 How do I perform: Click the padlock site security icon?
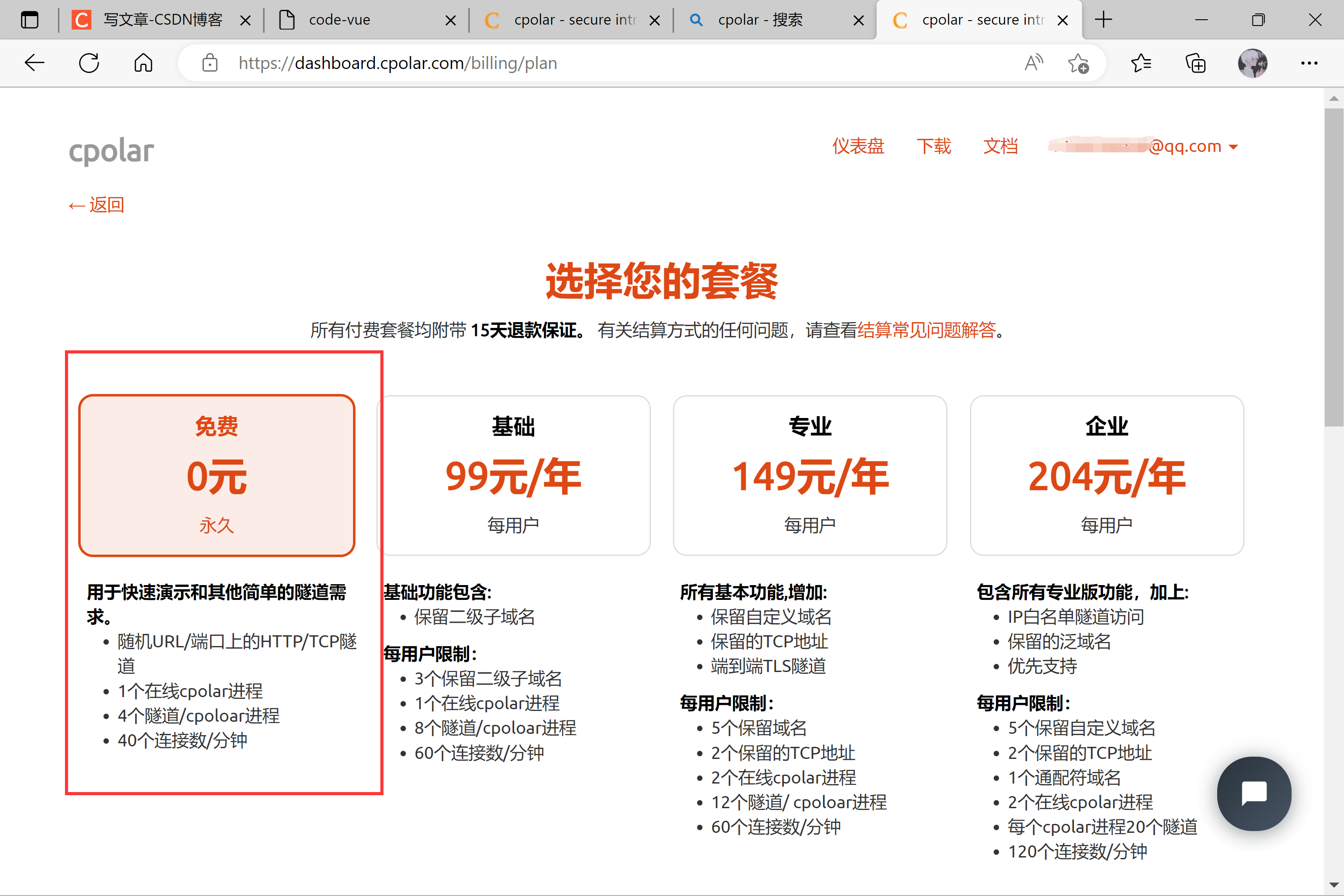click(210, 63)
